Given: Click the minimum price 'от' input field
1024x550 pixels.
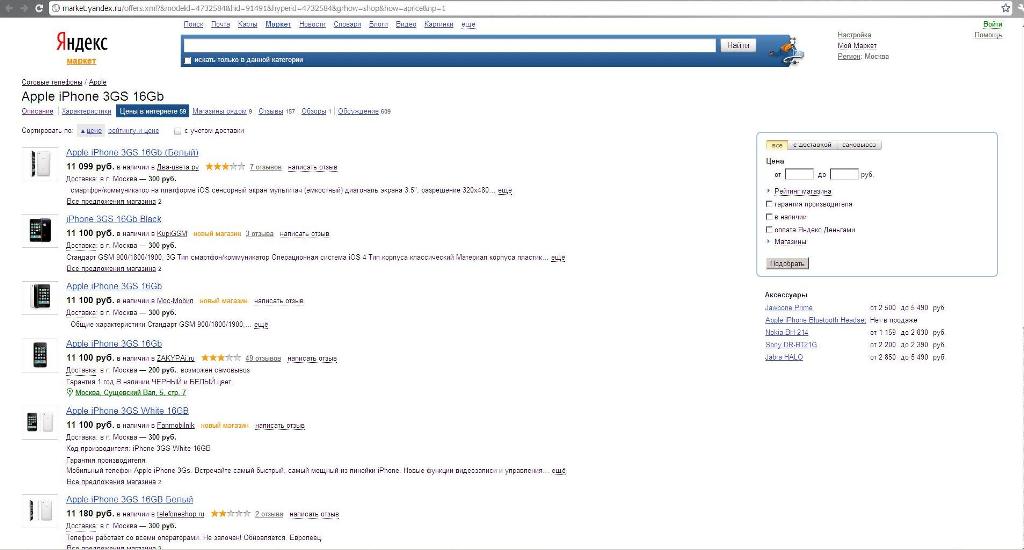Looking at the screenshot, I should tap(799, 174).
